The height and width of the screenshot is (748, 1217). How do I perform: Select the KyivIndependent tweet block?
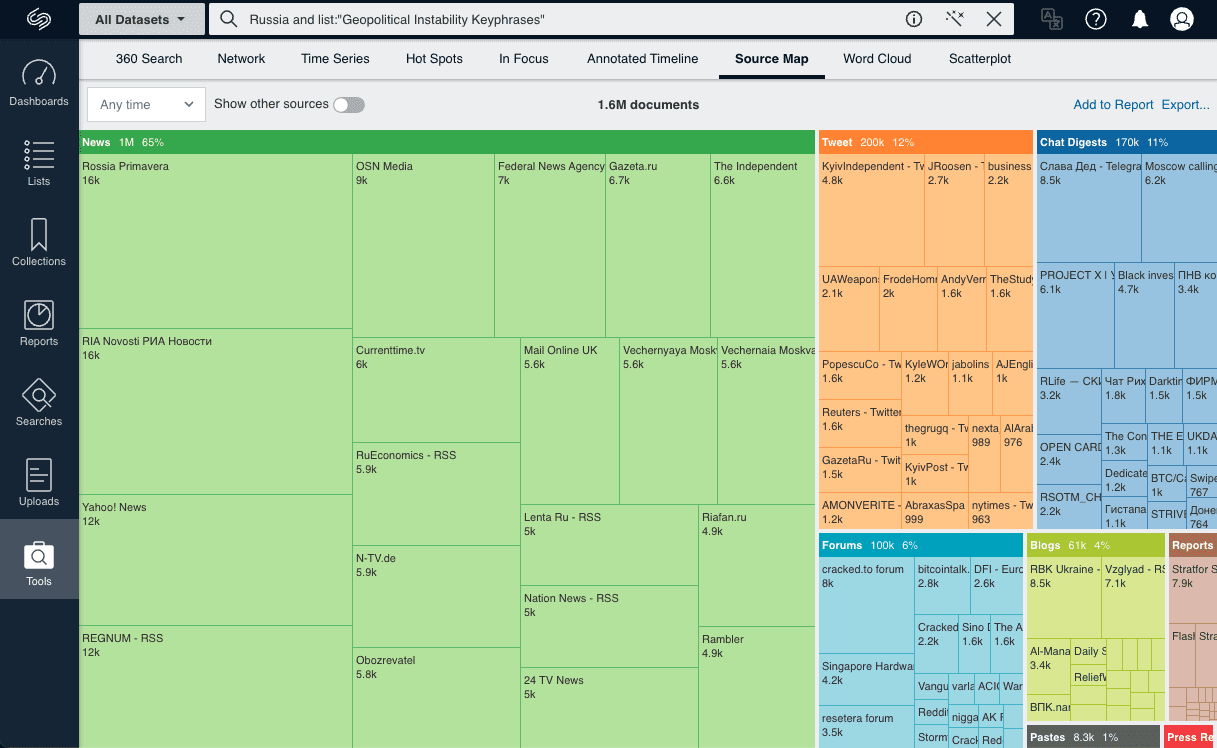coord(872,209)
